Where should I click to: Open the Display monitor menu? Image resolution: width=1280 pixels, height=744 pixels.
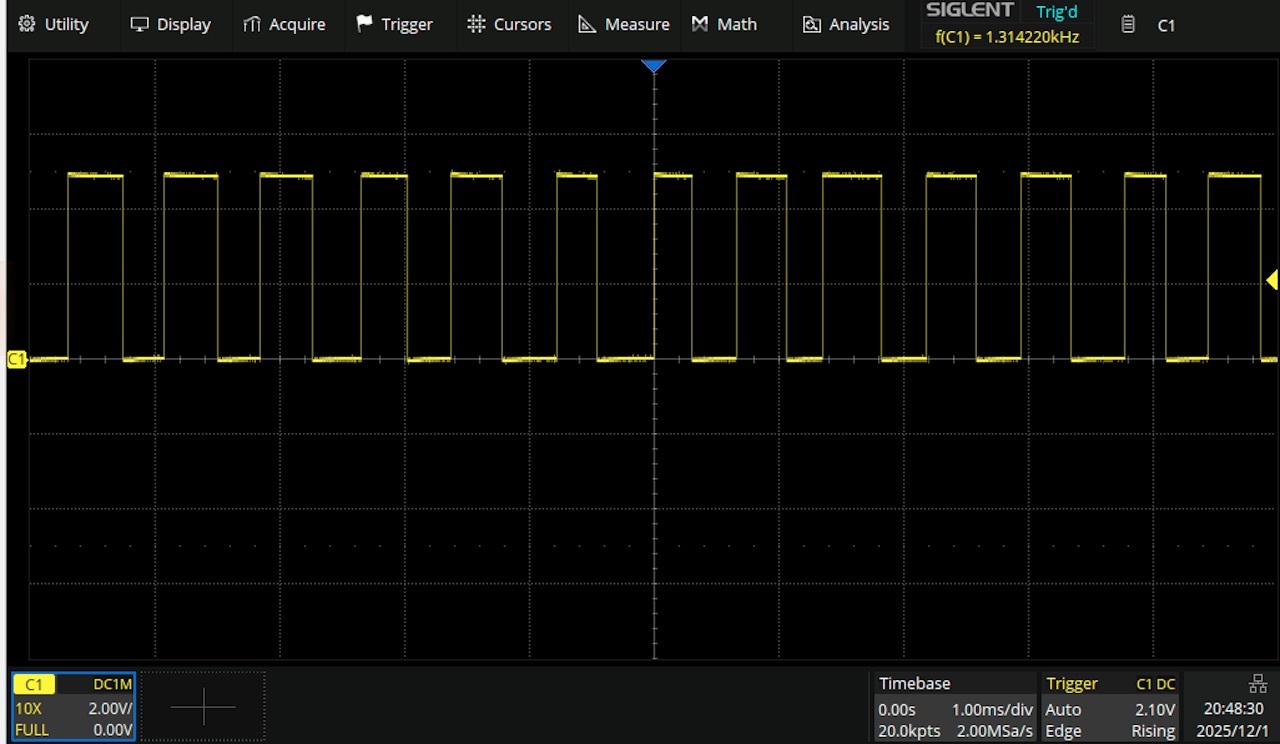coord(140,24)
